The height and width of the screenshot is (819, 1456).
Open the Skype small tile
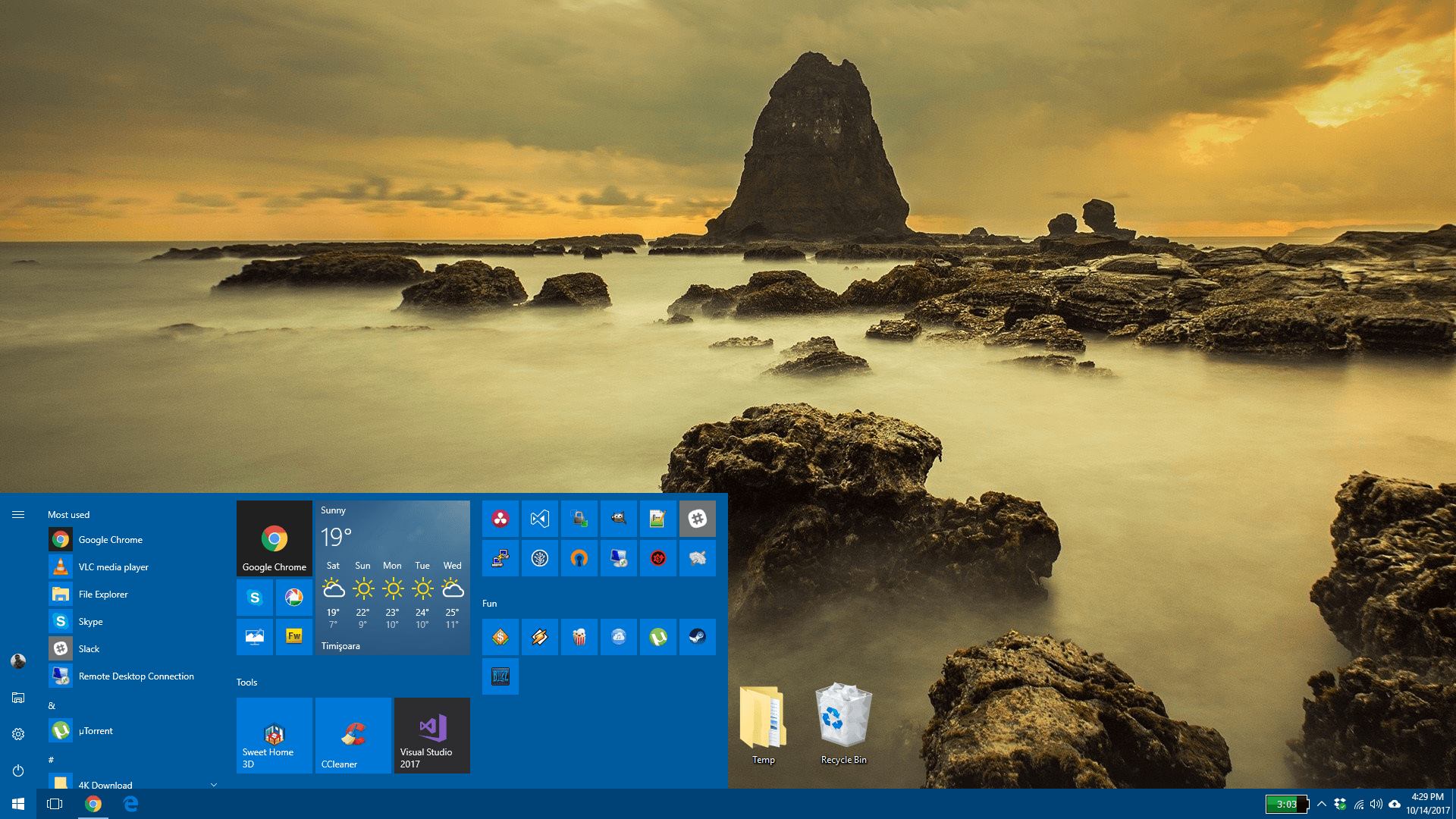(255, 598)
